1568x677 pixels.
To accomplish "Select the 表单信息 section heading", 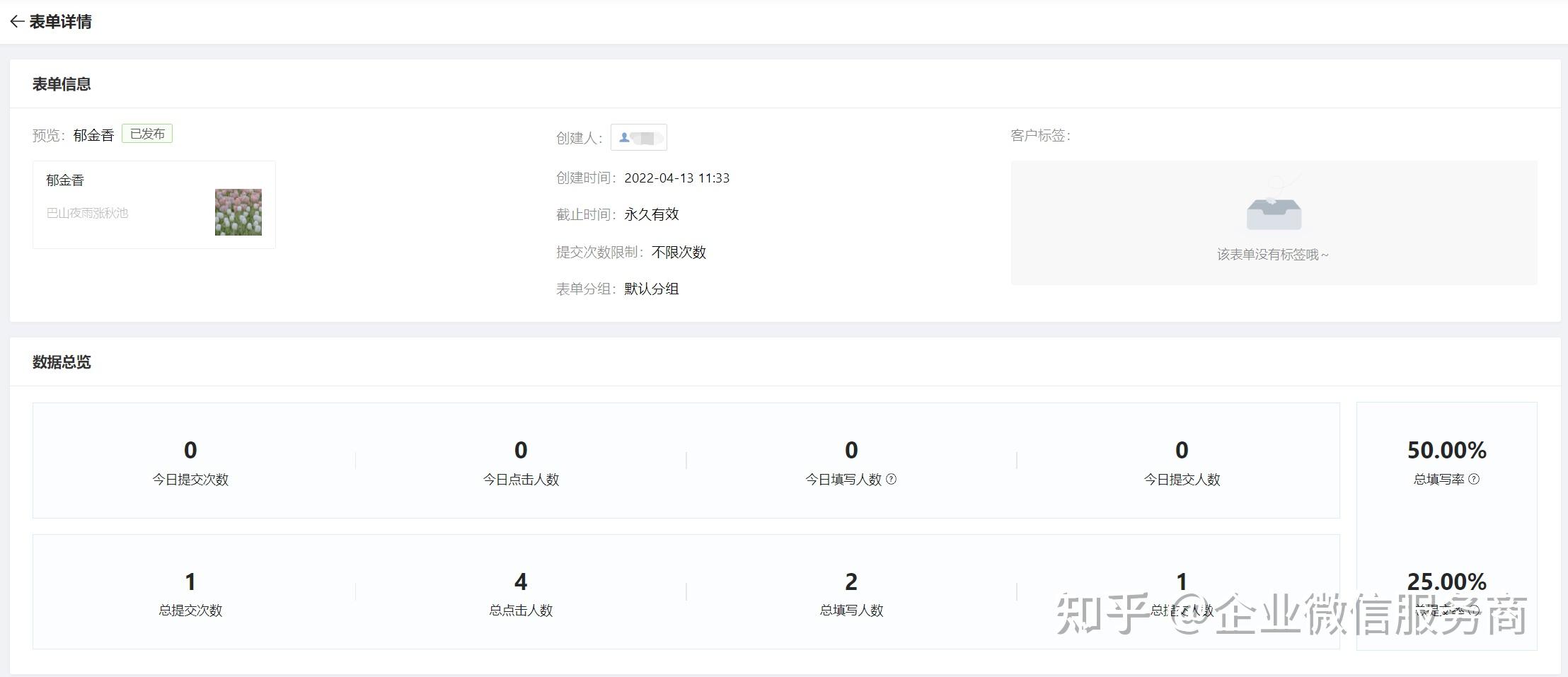I will point(62,84).
